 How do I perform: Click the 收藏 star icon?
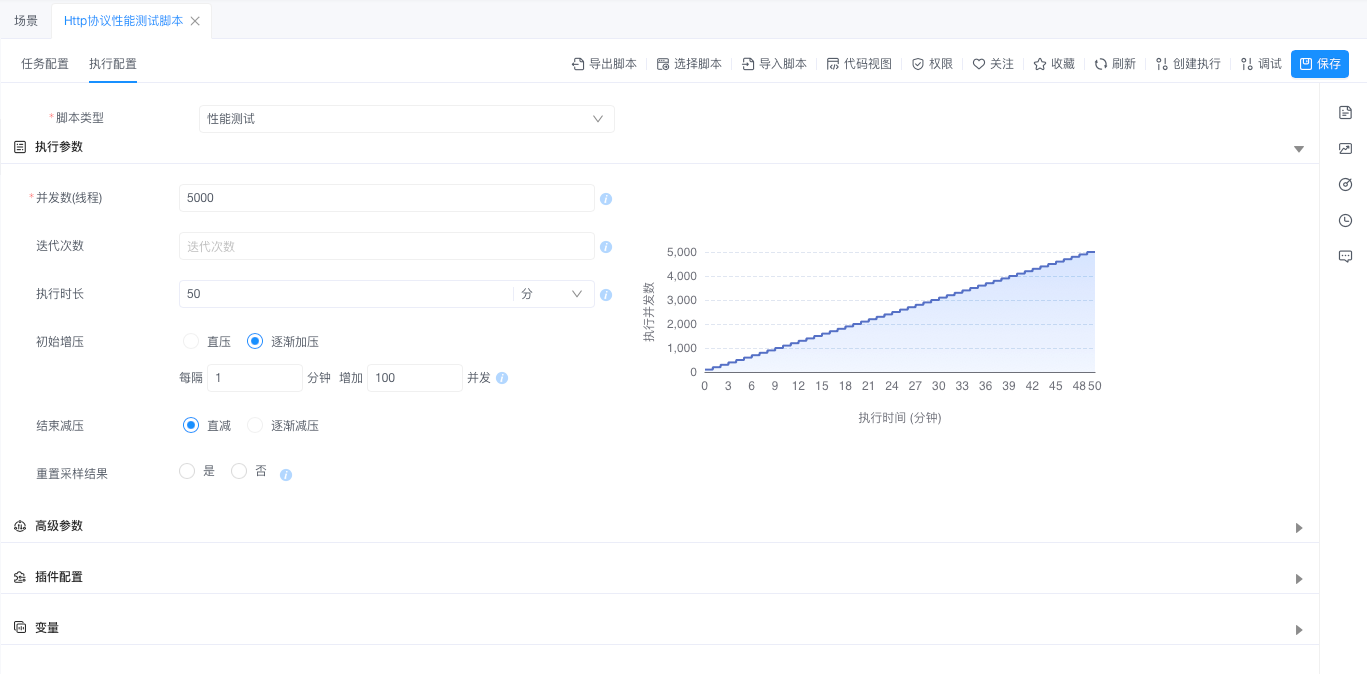[1040, 64]
